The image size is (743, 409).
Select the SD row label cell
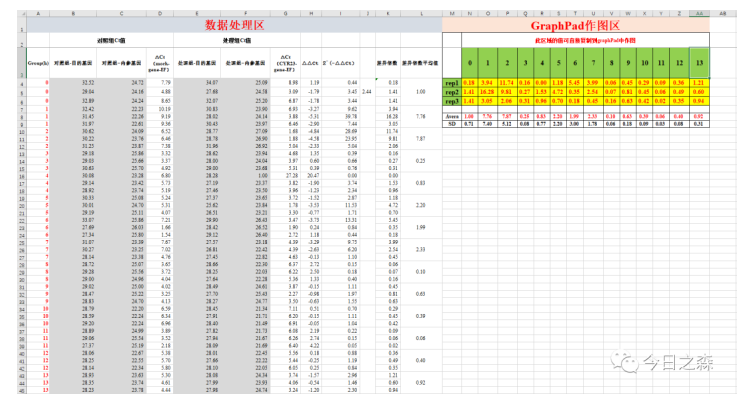pyautogui.click(x=451, y=124)
